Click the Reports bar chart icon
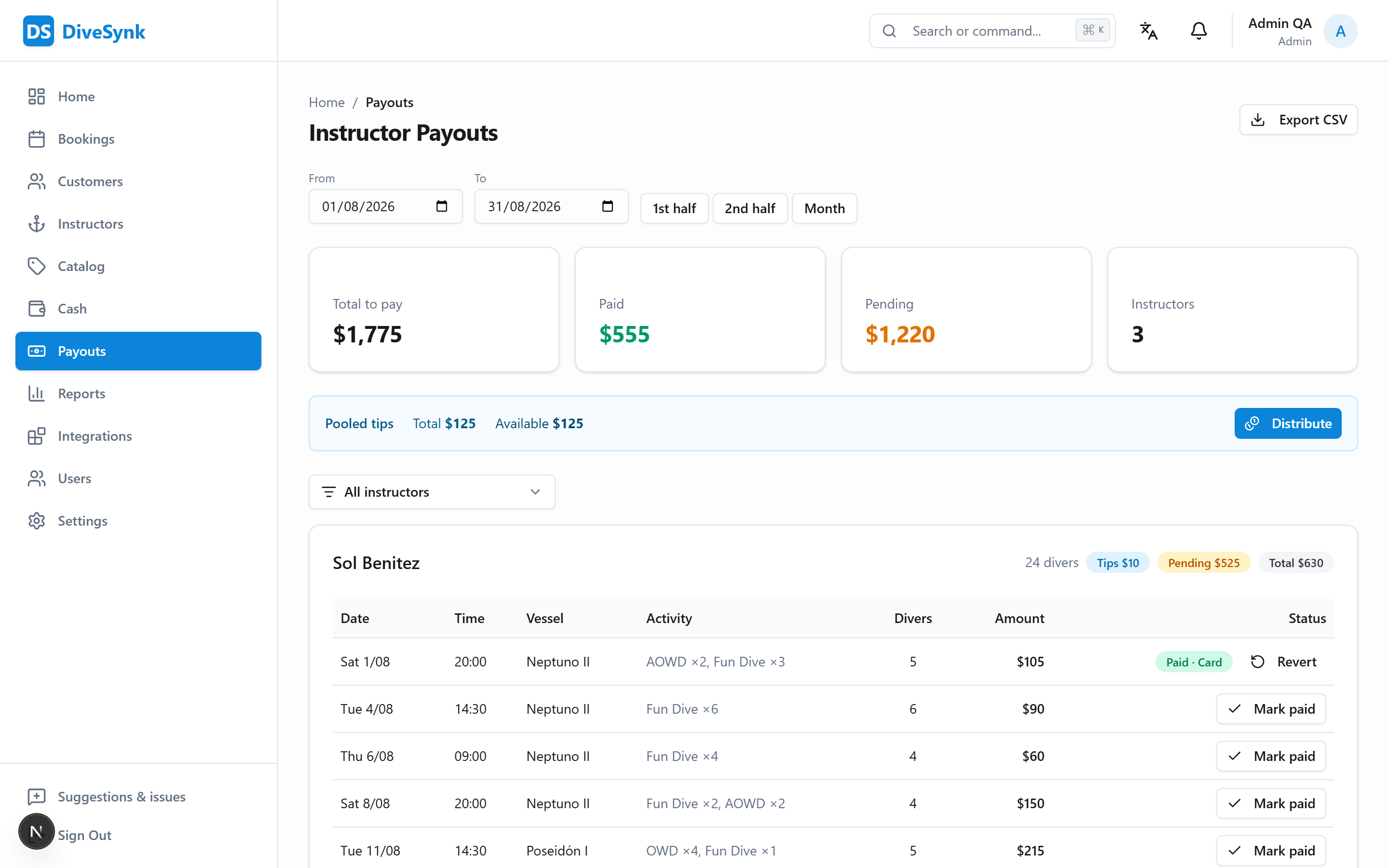The image size is (1389, 868). tap(37, 394)
